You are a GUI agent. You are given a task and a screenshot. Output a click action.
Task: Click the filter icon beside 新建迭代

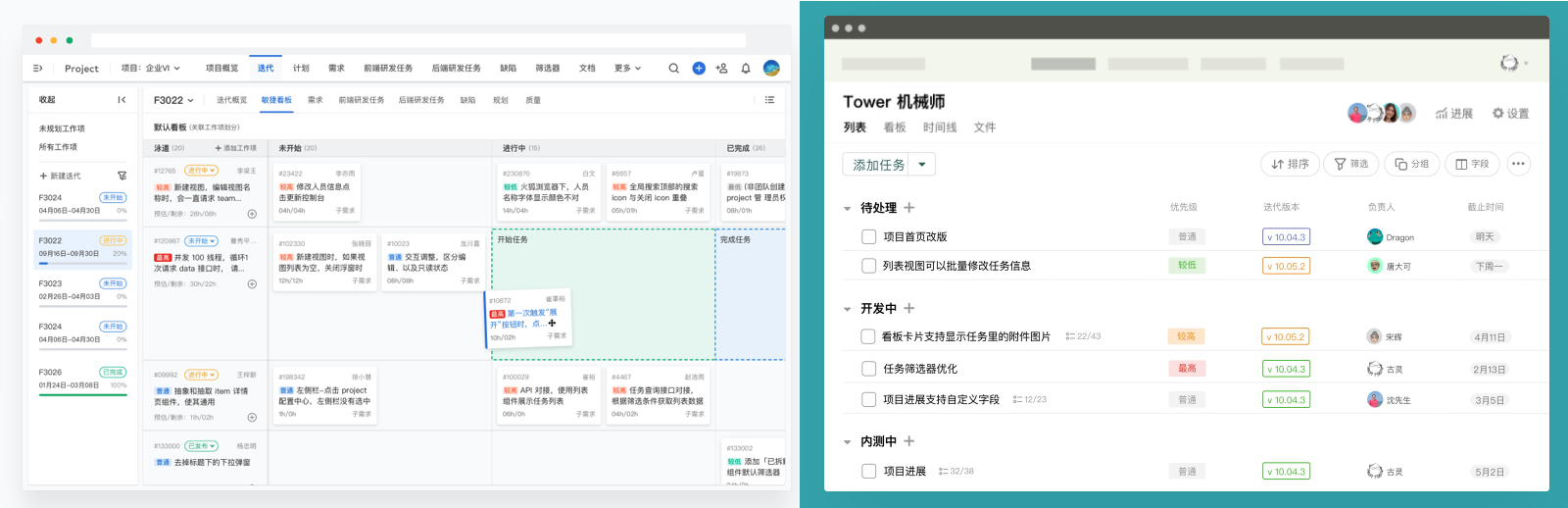pos(122,176)
